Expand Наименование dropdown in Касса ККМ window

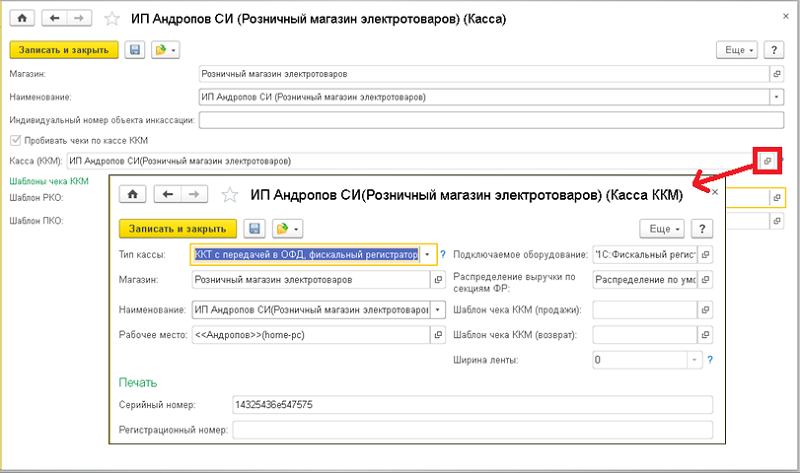click(x=438, y=310)
